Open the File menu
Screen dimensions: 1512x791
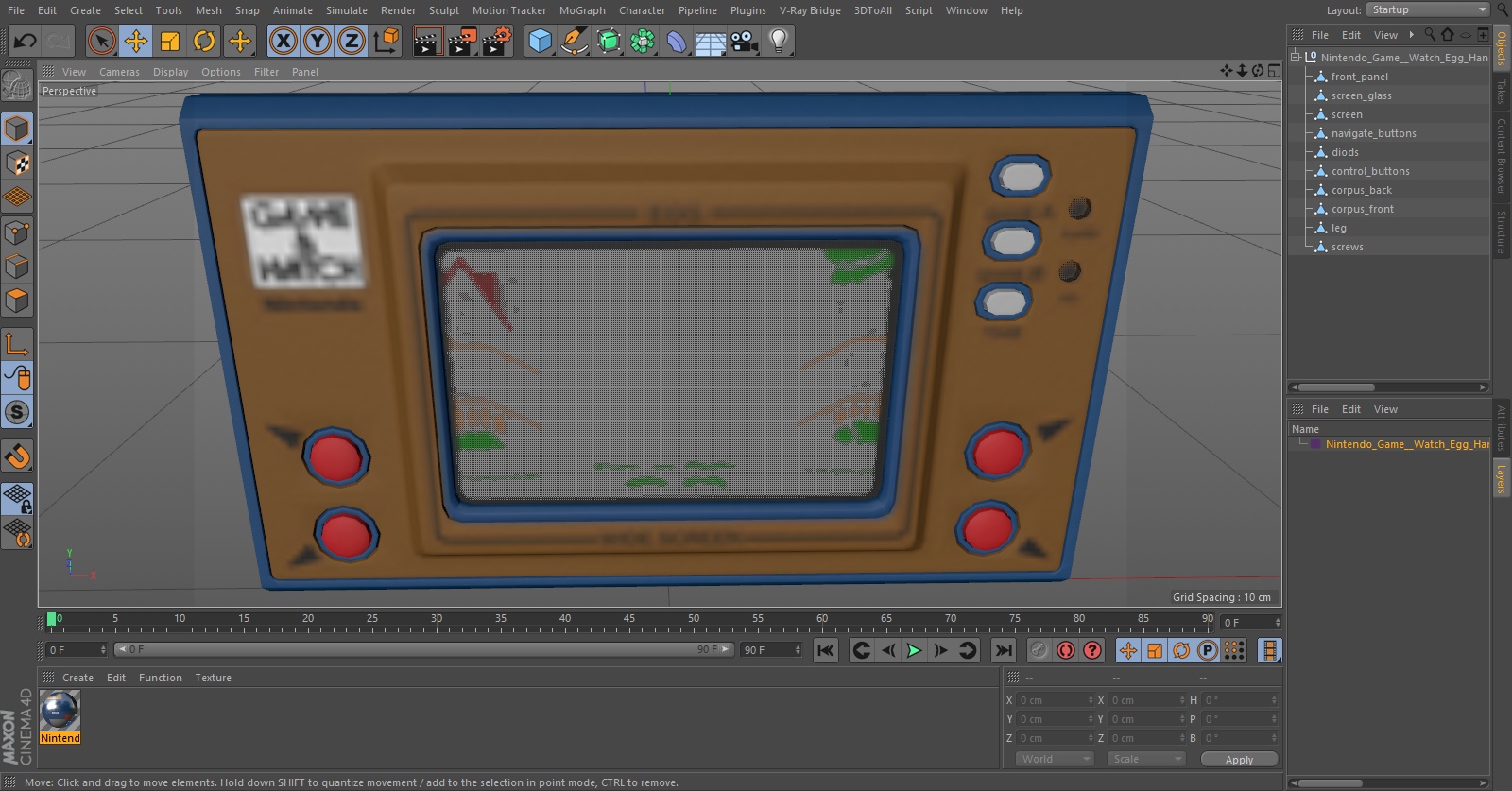click(x=16, y=10)
